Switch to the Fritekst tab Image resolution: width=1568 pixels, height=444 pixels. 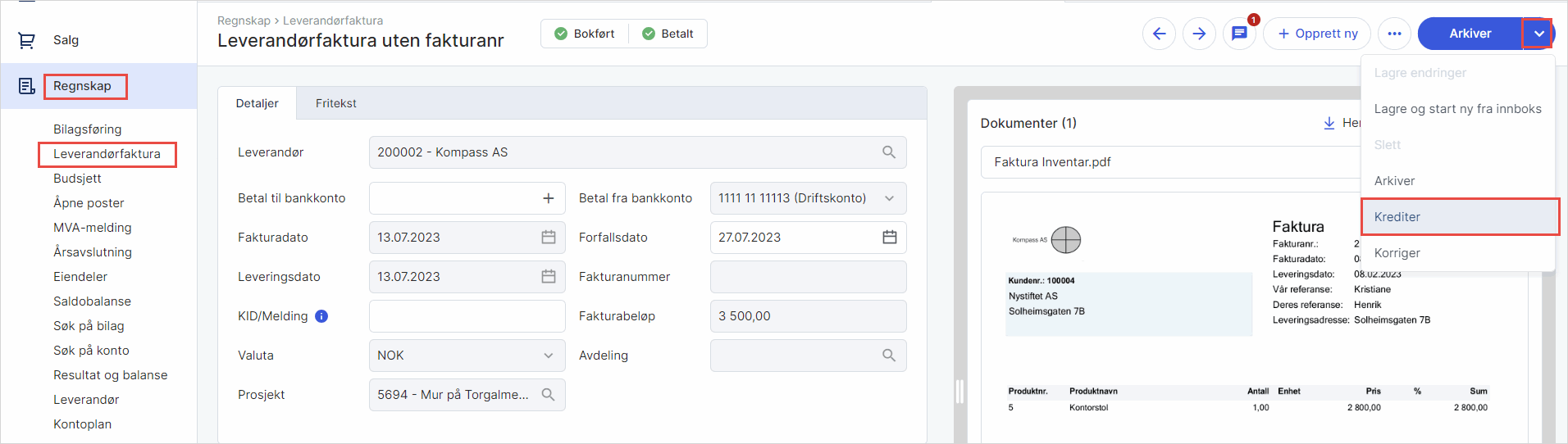point(335,103)
